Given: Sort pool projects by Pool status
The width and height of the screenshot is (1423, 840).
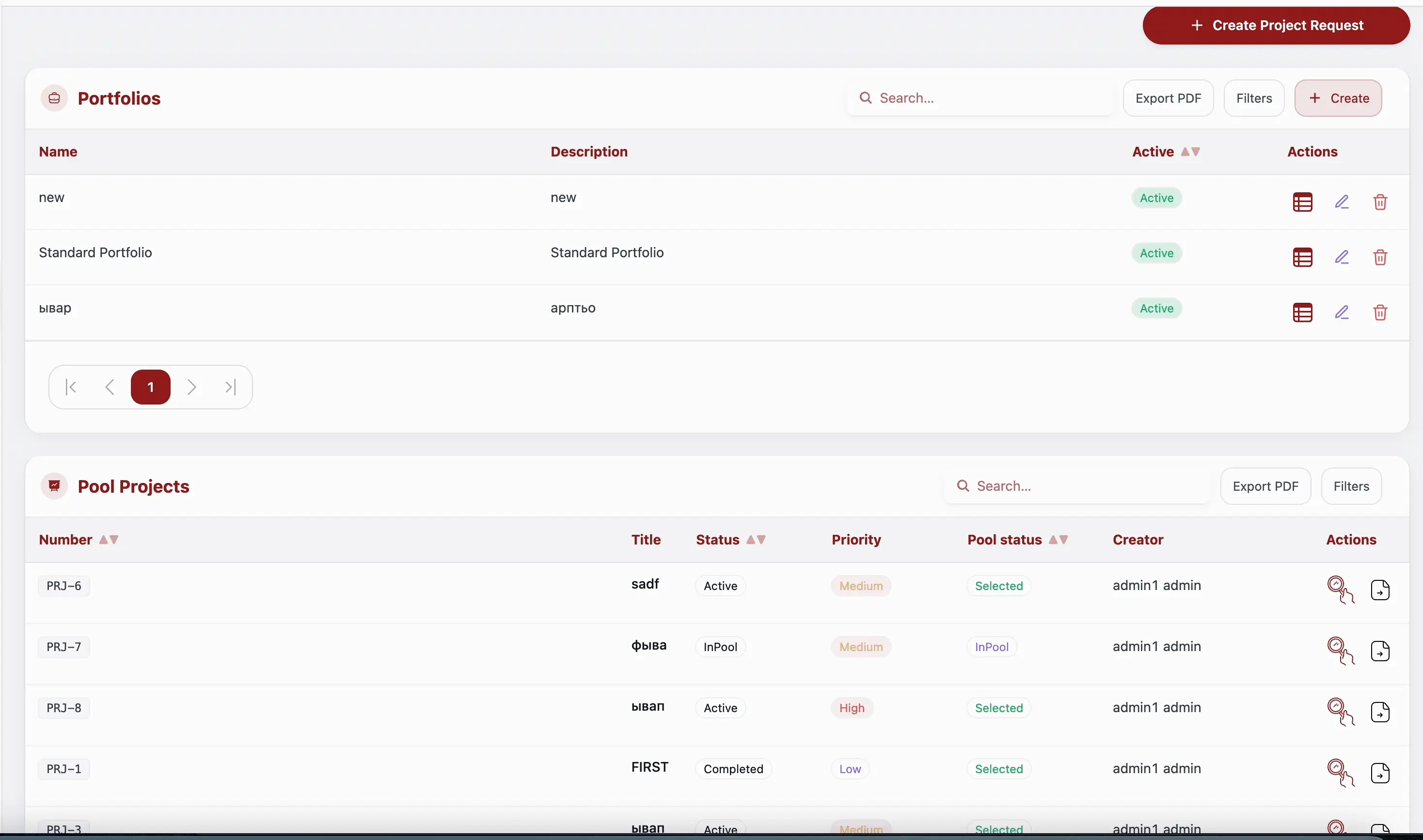Looking at the screenshot, I should click(1058, 540).
